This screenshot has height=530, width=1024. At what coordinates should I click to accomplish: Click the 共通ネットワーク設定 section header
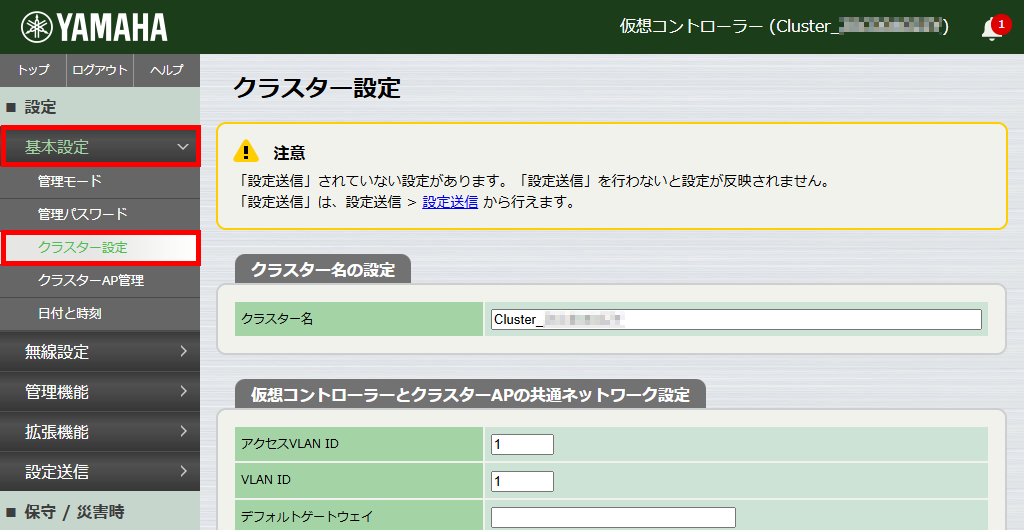click(470, 394)
